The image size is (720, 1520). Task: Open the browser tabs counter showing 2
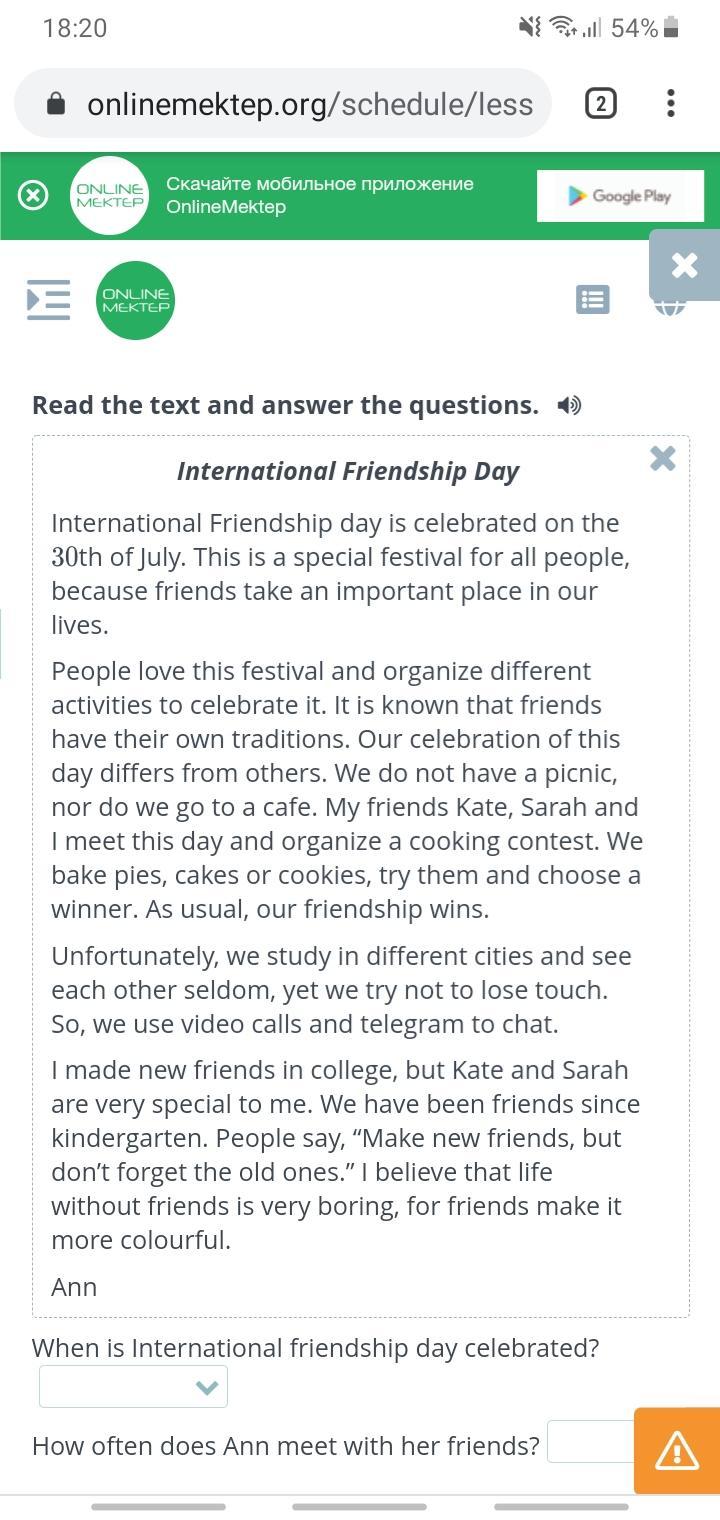tap(600, 103)
